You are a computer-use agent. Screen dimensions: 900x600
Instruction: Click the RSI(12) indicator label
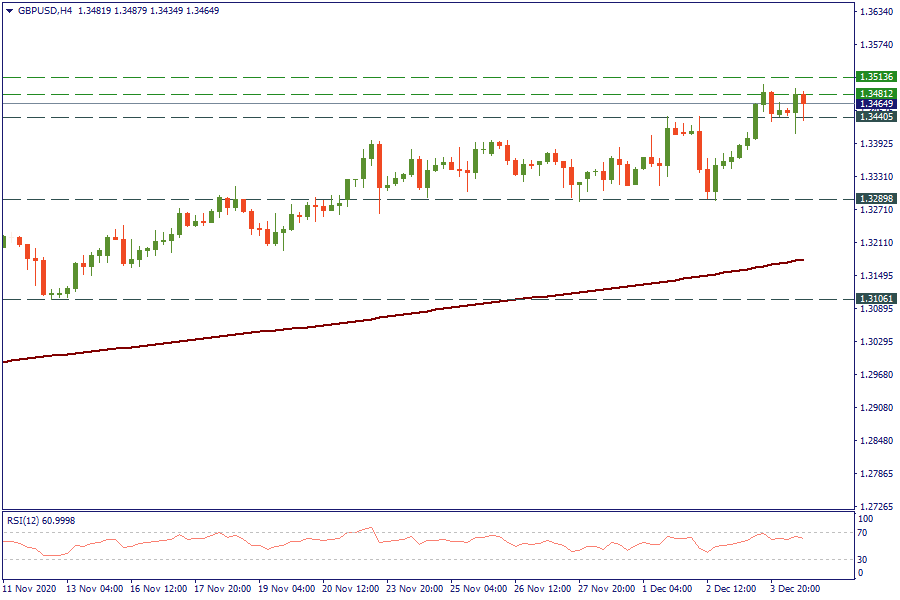click(x=40, y=520)
